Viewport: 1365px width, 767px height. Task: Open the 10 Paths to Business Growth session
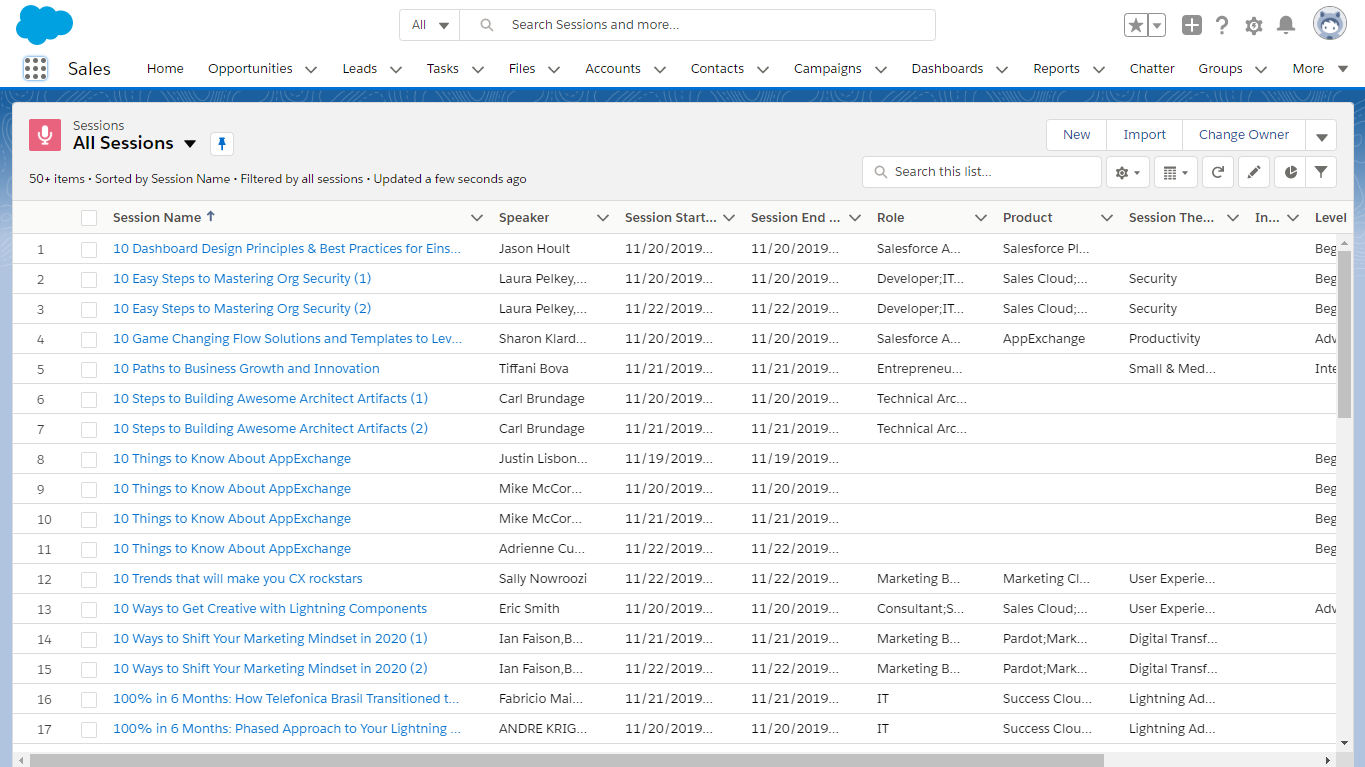[246, 368]
